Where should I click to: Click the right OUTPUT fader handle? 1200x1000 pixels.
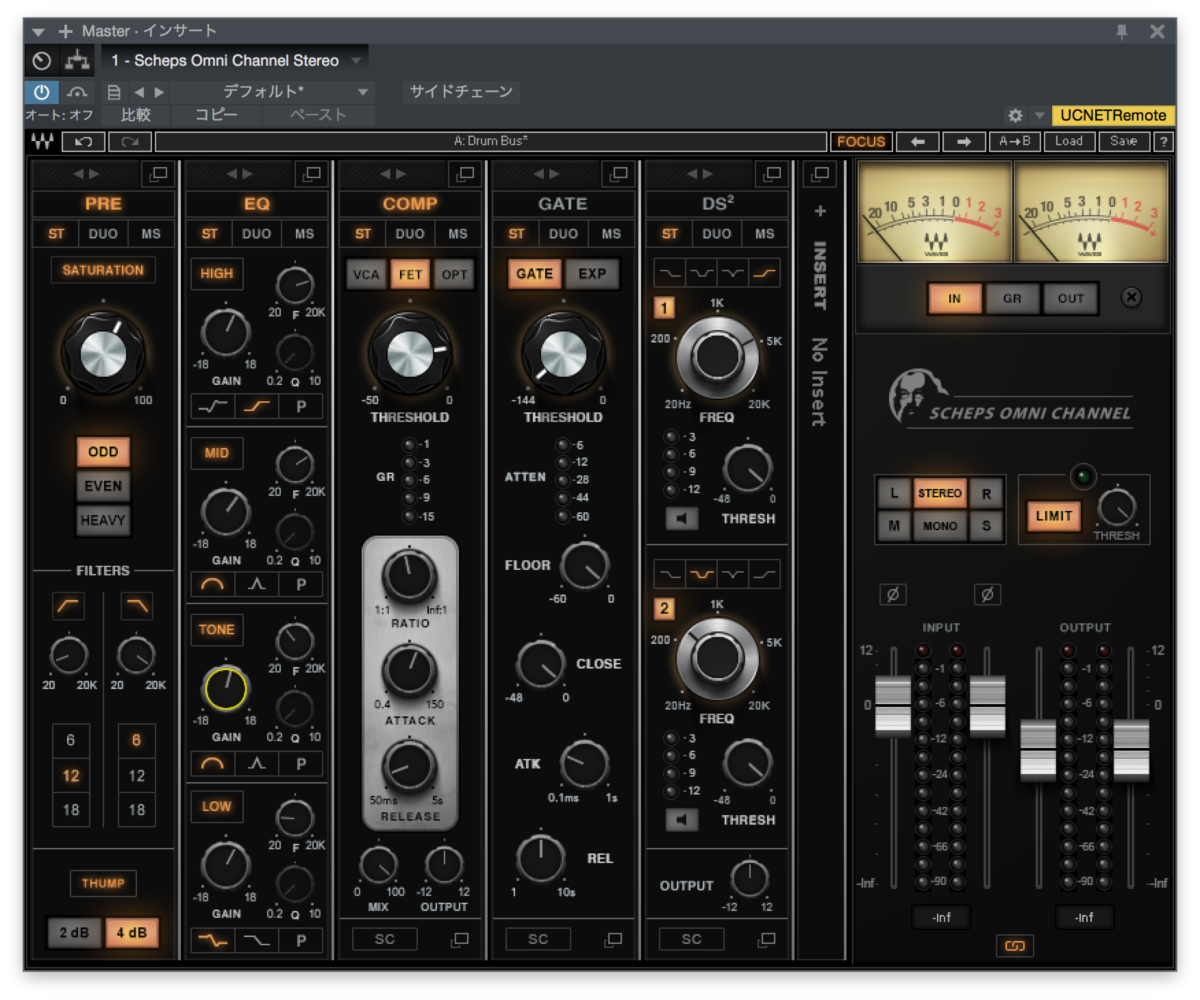[x=1131, y=750]
